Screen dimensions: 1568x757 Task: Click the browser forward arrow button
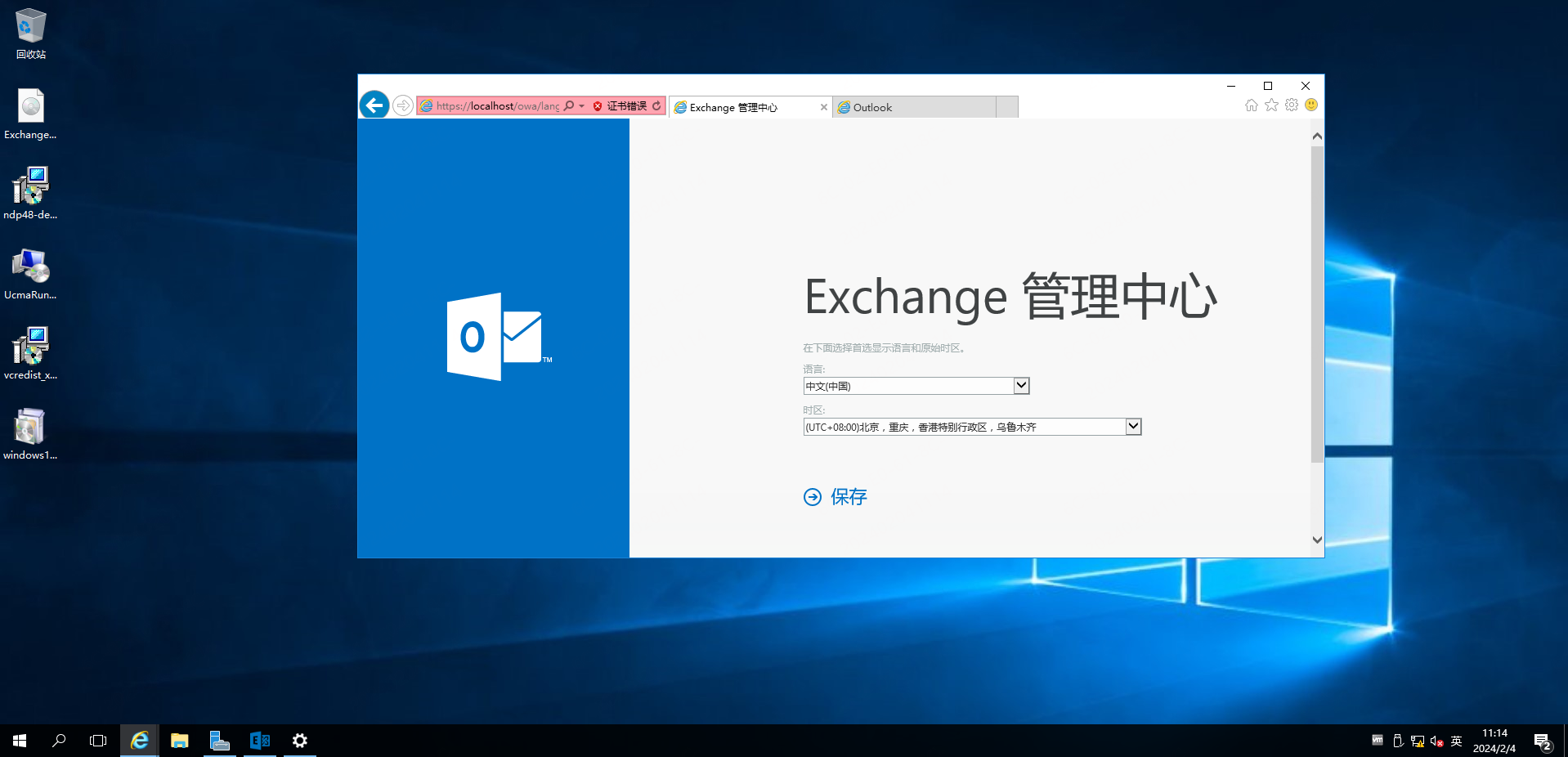click(x=403, y=105)
